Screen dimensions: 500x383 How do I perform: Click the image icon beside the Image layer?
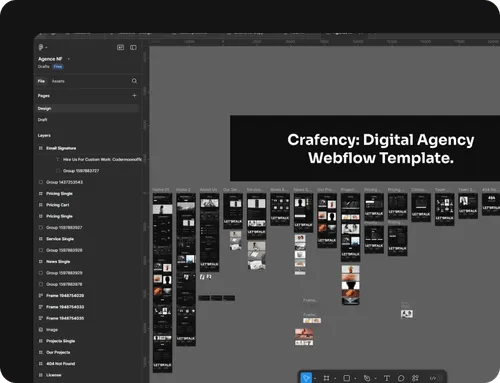tap(41, 329)
